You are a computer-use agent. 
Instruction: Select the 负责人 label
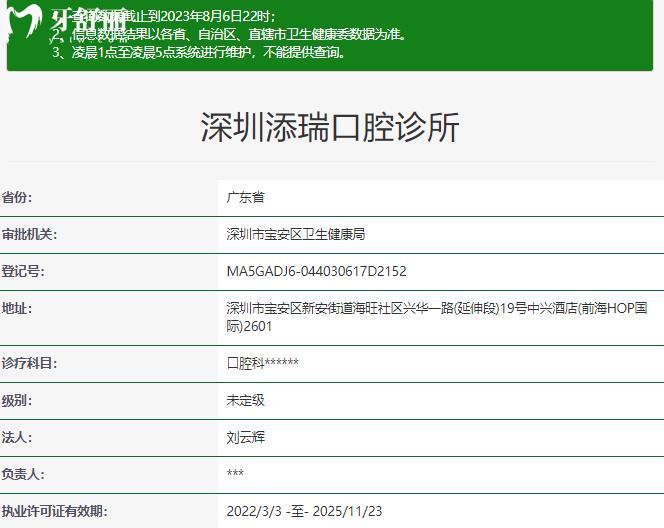tap(23, 474)
